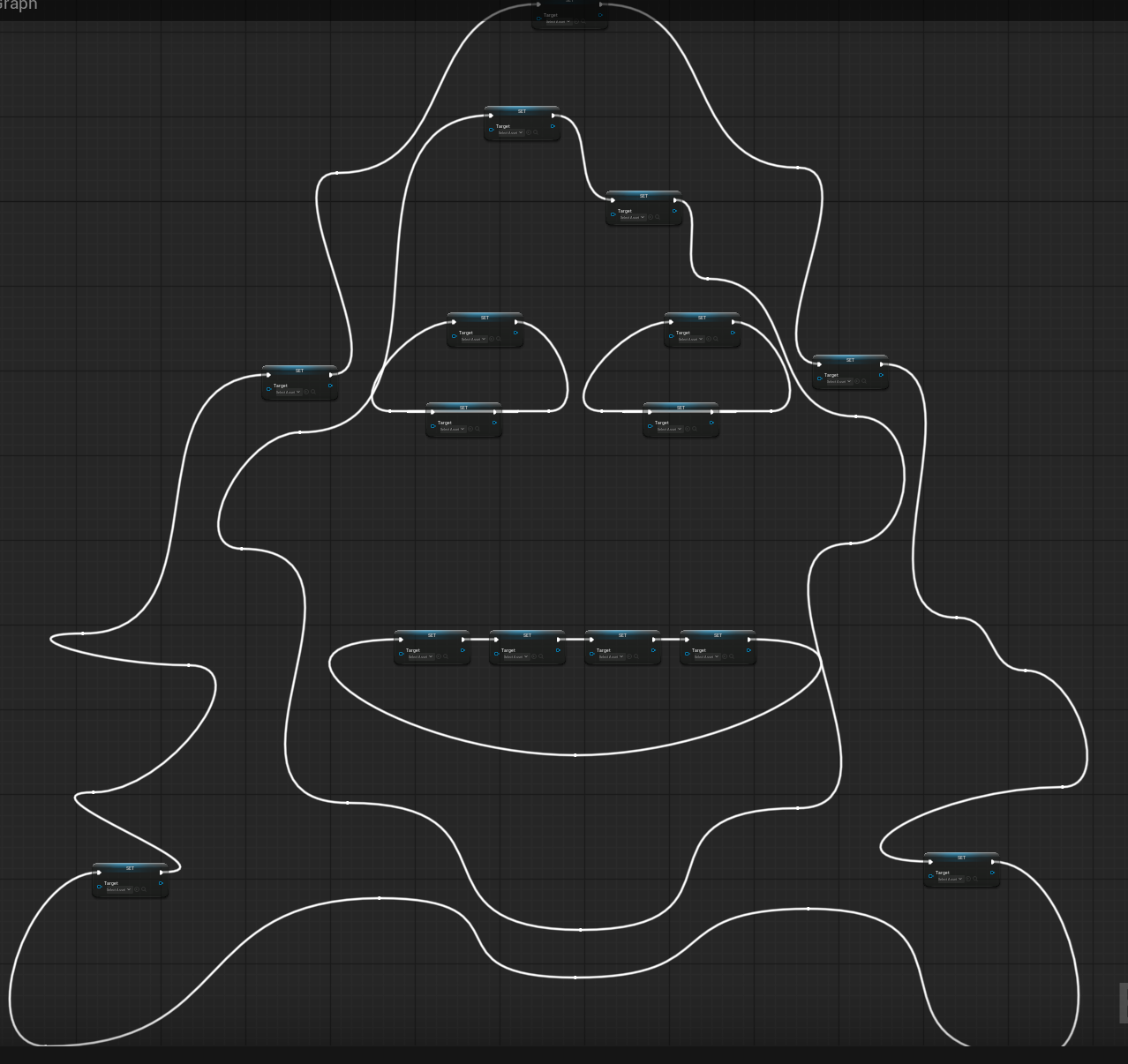Click exec input pin of bottom-right SET node
The height and width of the screenshot is (1064, 1128).
point(930,862)
